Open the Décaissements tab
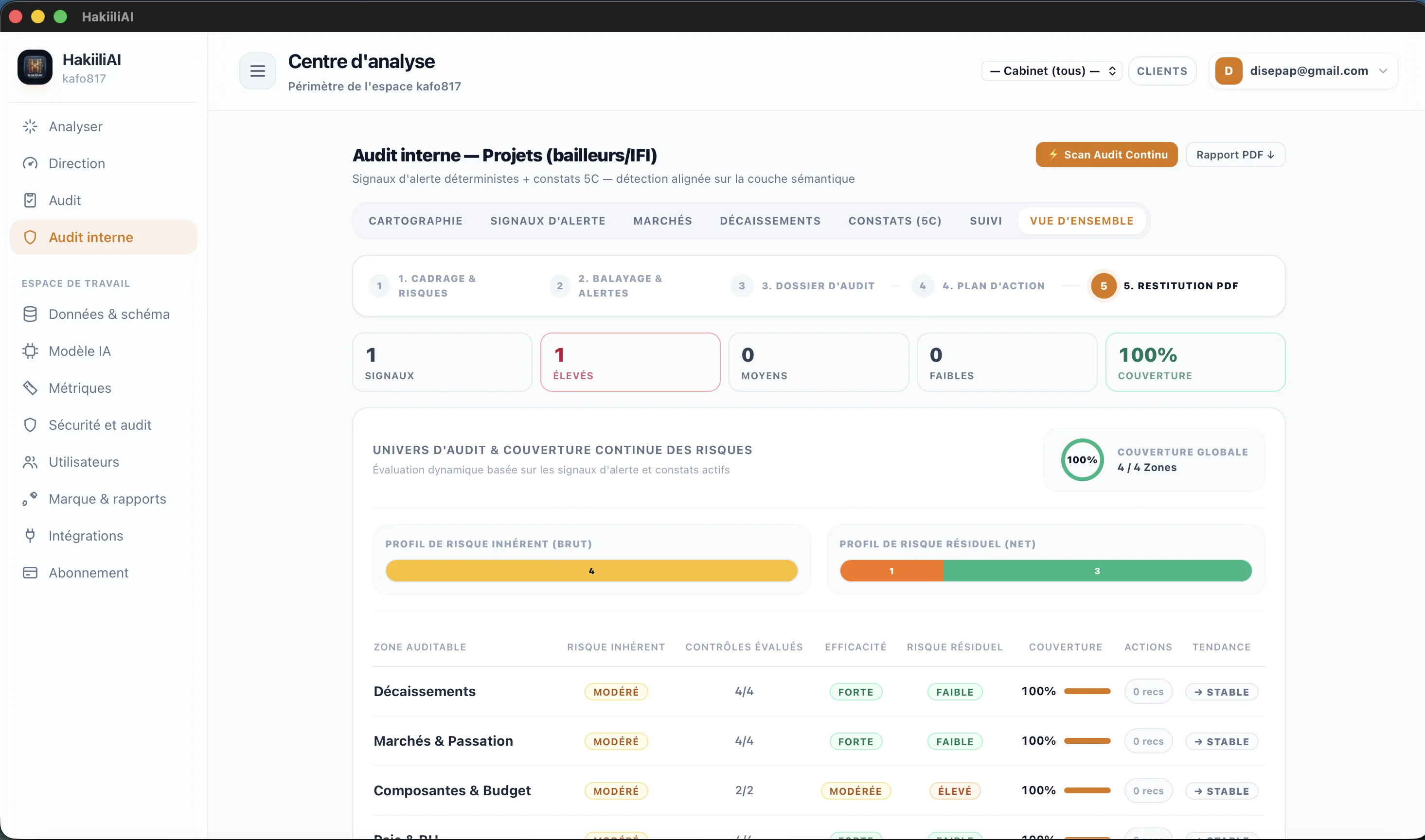Screen dimensions: 1425x840 click(770, 221)
